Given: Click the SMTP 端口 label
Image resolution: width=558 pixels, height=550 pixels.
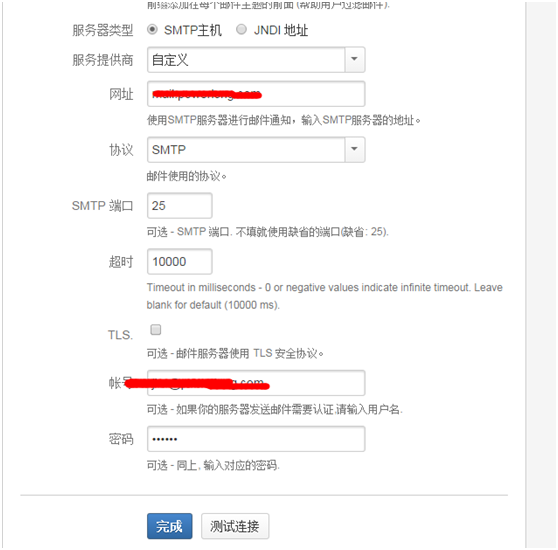Looking at the screenshot, I should (x=102, y=206).
